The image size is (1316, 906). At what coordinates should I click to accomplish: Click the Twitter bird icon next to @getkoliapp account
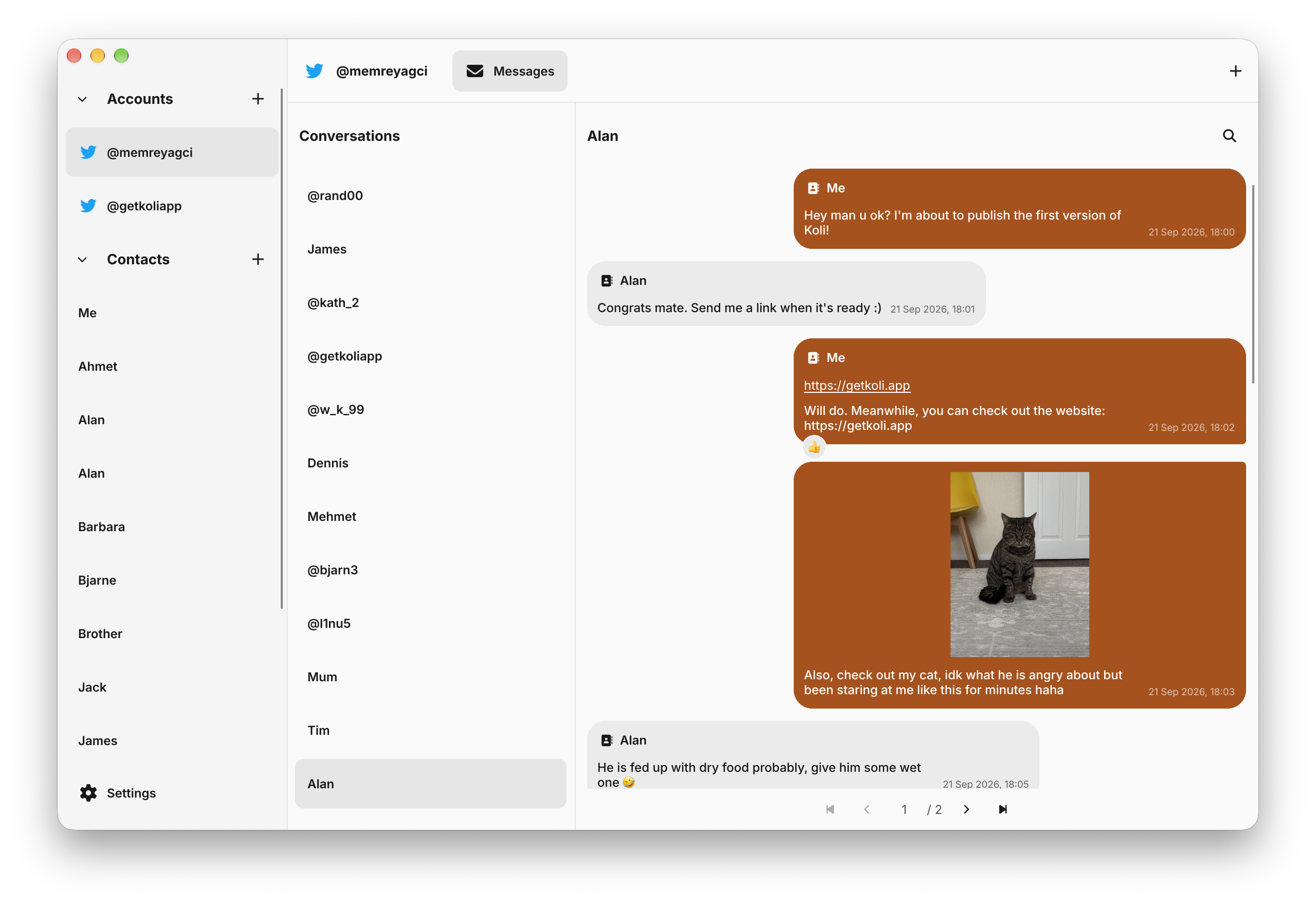pyautogui.click(x=88, y=206)
